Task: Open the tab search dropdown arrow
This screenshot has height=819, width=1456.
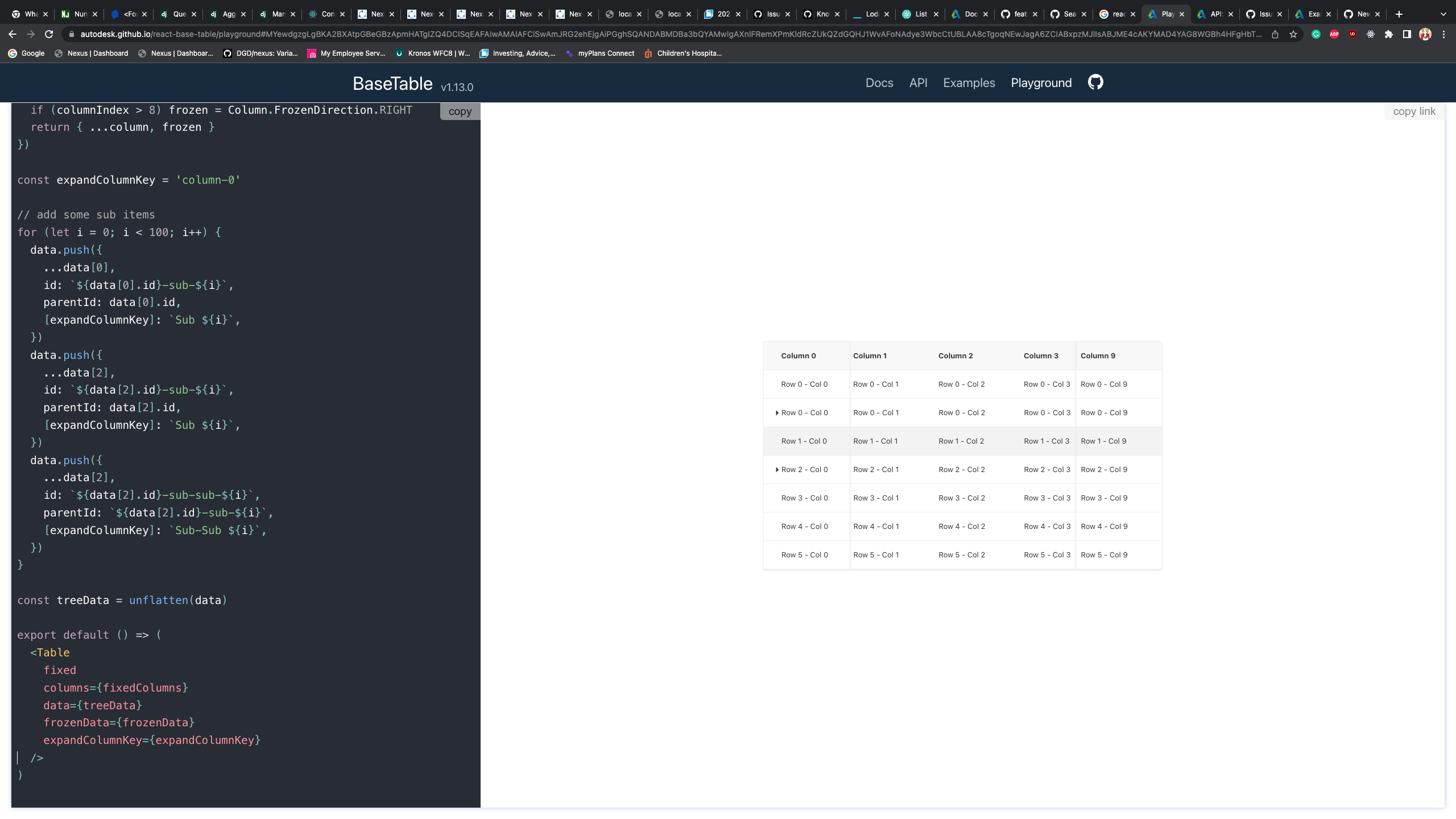Action: pyautogui.click(x=1443, y=14)
